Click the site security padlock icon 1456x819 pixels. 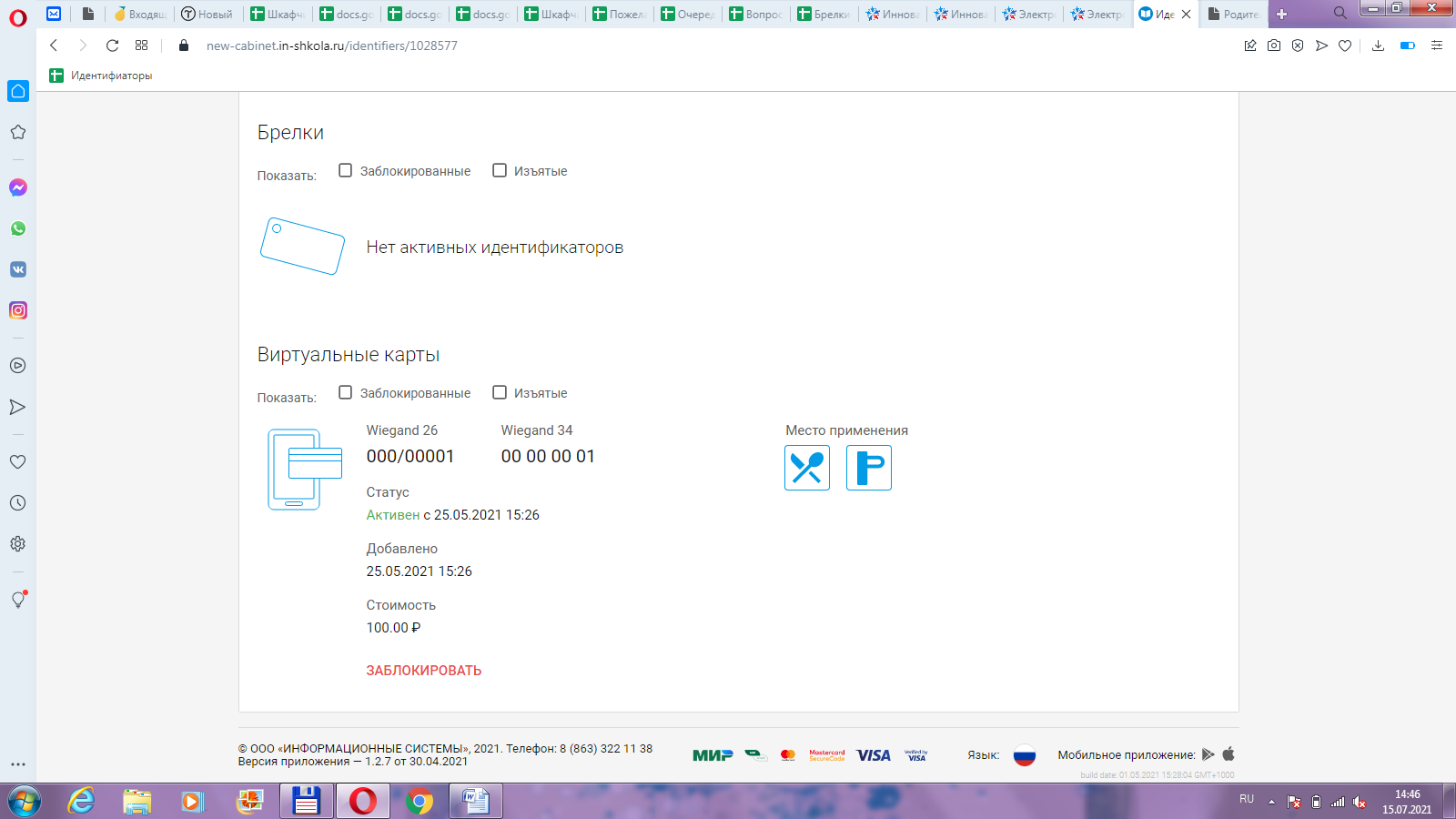tap(184, 45)
